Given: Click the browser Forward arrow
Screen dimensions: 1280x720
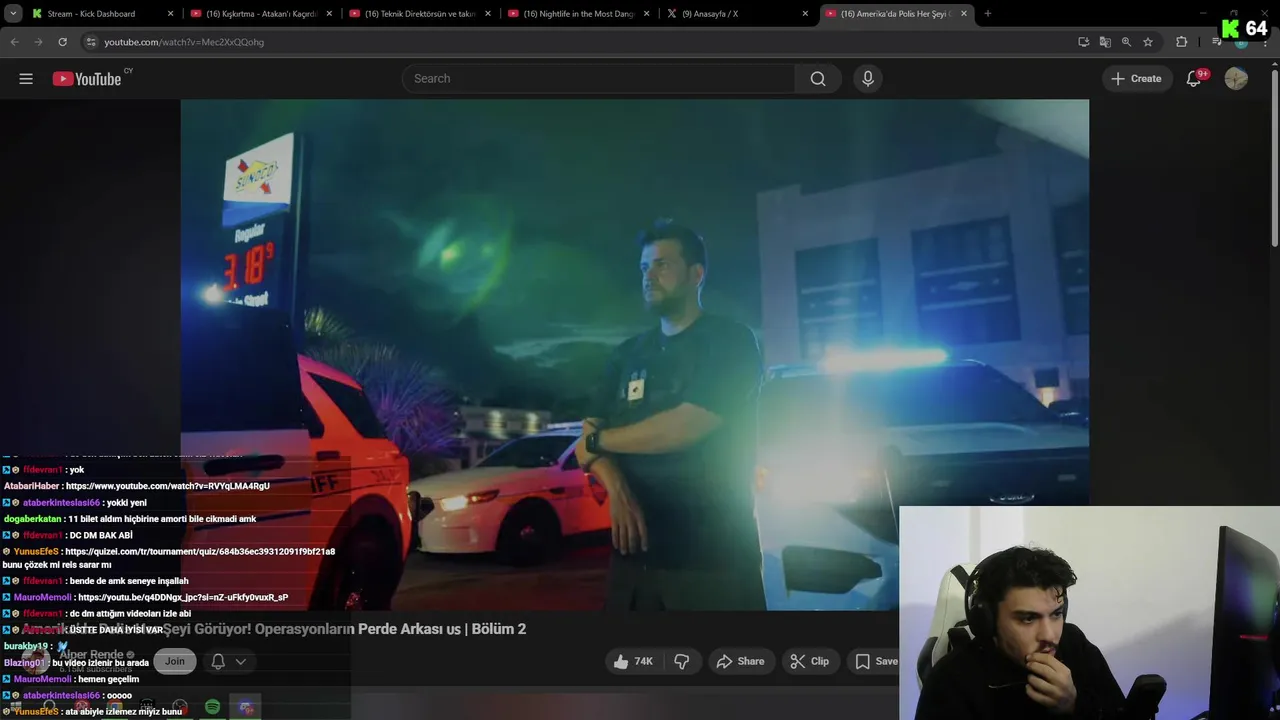Looking at the screenshot, I should point(38,42).
